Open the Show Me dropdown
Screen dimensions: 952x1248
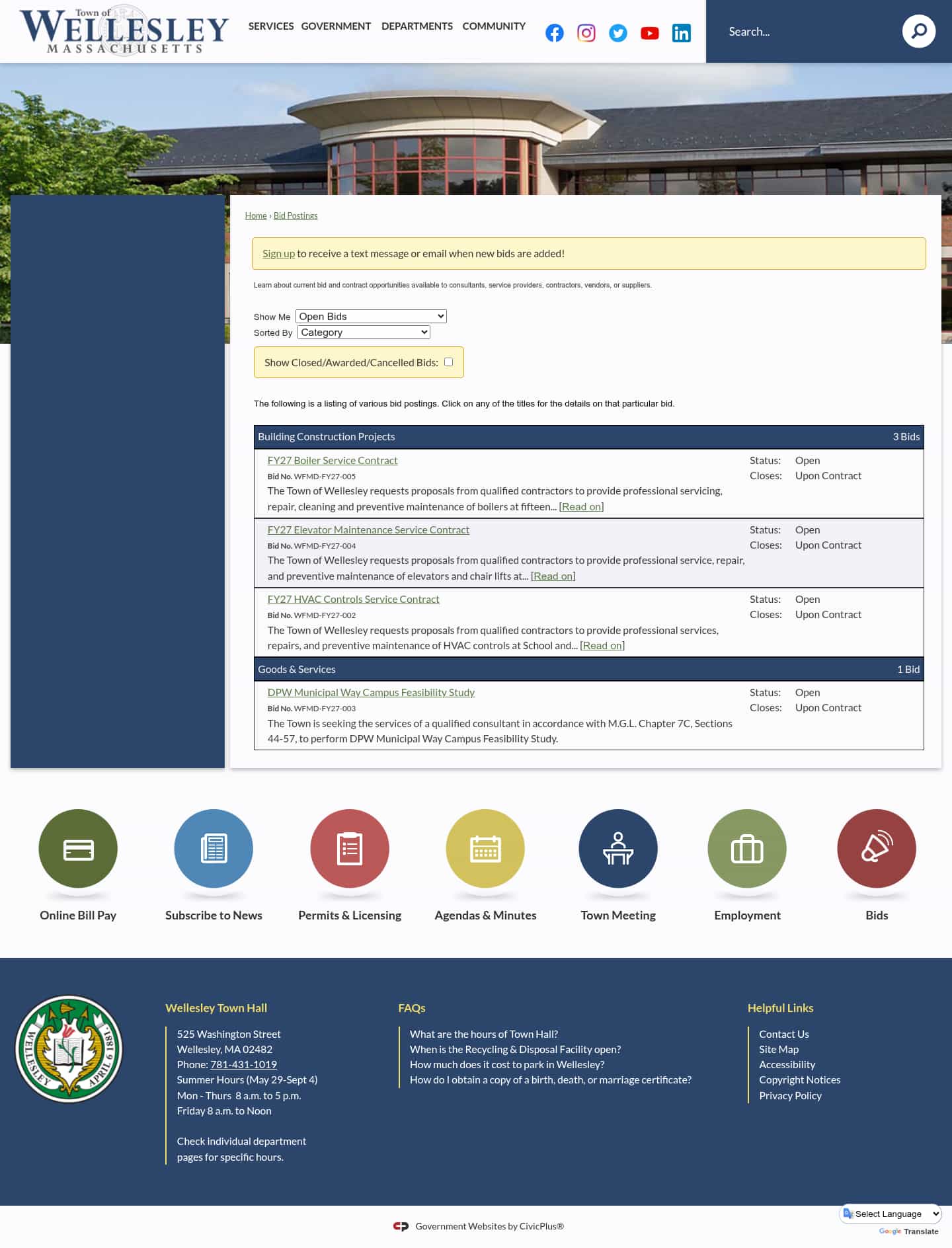tap(371, 316)
